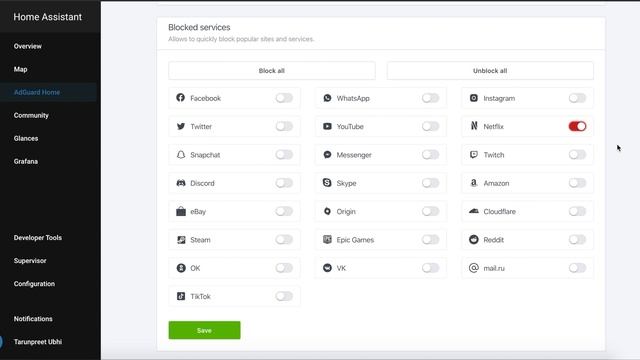Enable the mail.ru block toggle

tap(577, 268)
